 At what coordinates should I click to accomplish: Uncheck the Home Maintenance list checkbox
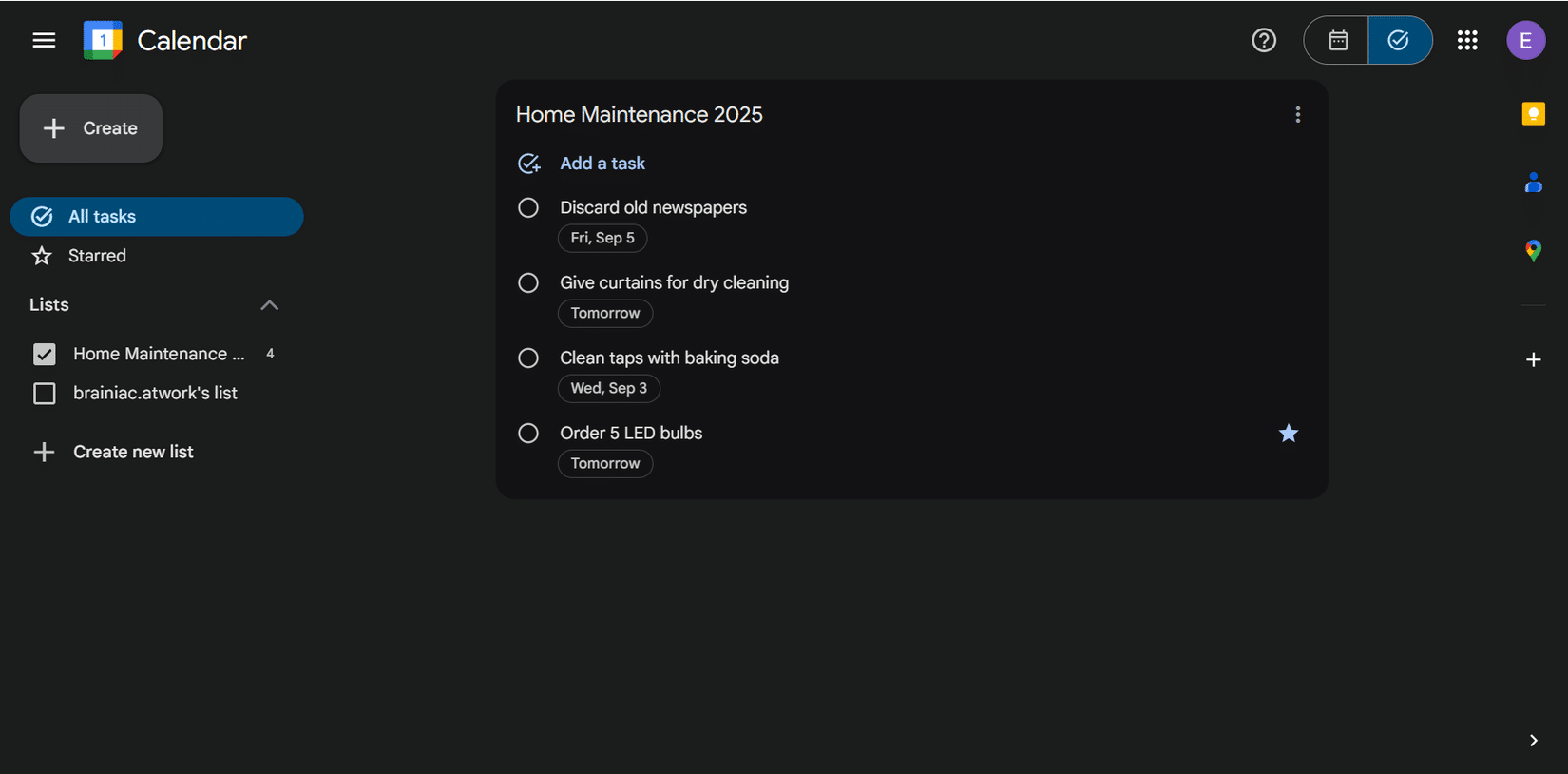coord(45,355)
